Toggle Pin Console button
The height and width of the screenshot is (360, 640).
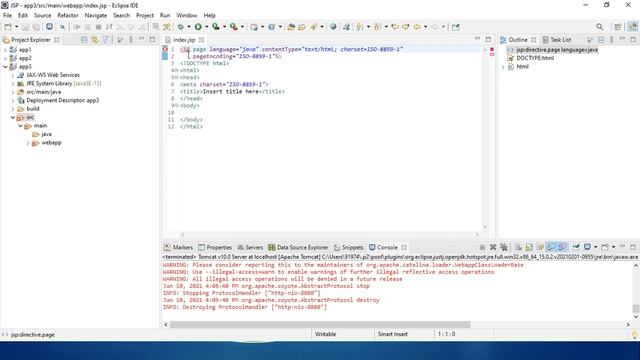point(576,247)
